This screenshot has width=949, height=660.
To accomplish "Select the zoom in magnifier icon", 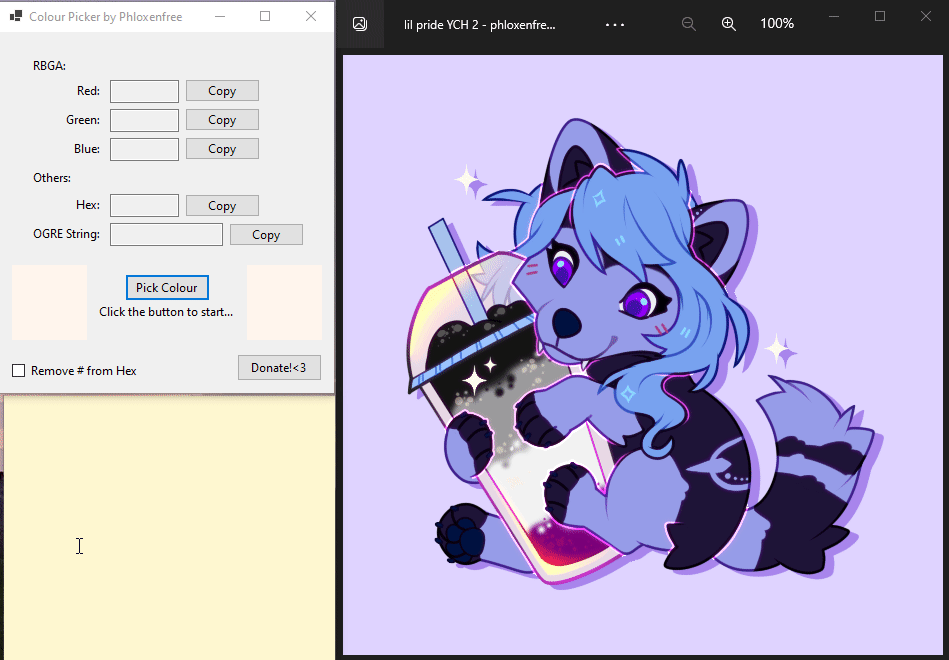I will 729,23.
